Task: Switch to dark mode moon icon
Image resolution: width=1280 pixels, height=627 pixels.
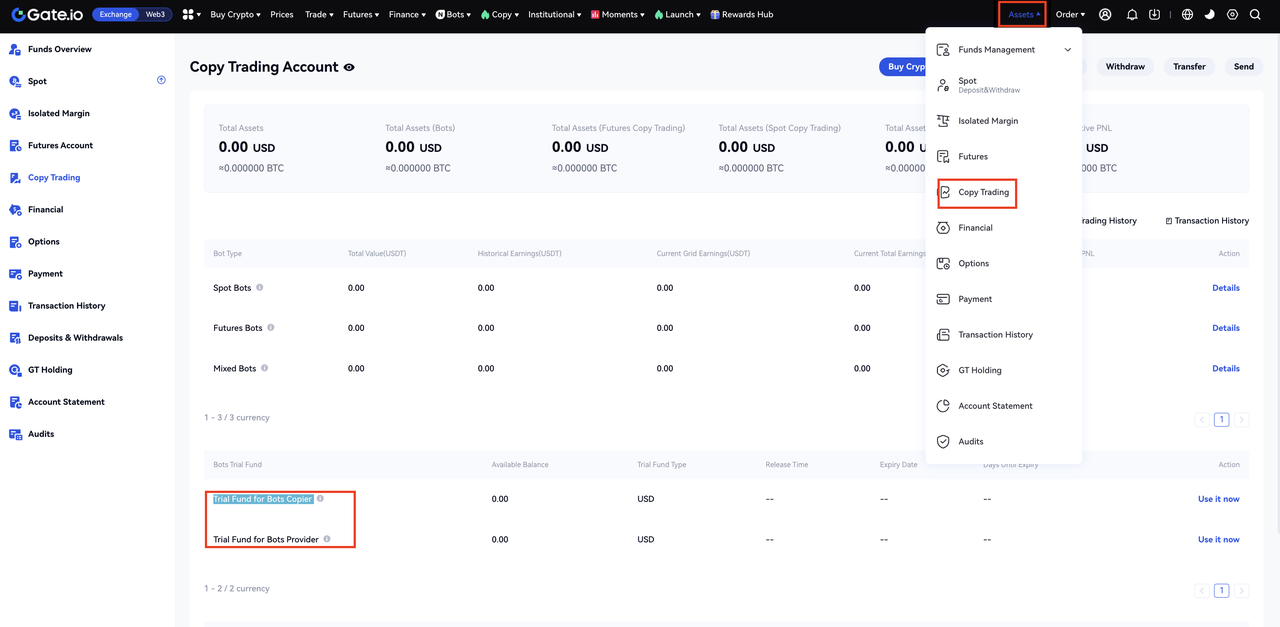Action: click(x=1209, y=15)
